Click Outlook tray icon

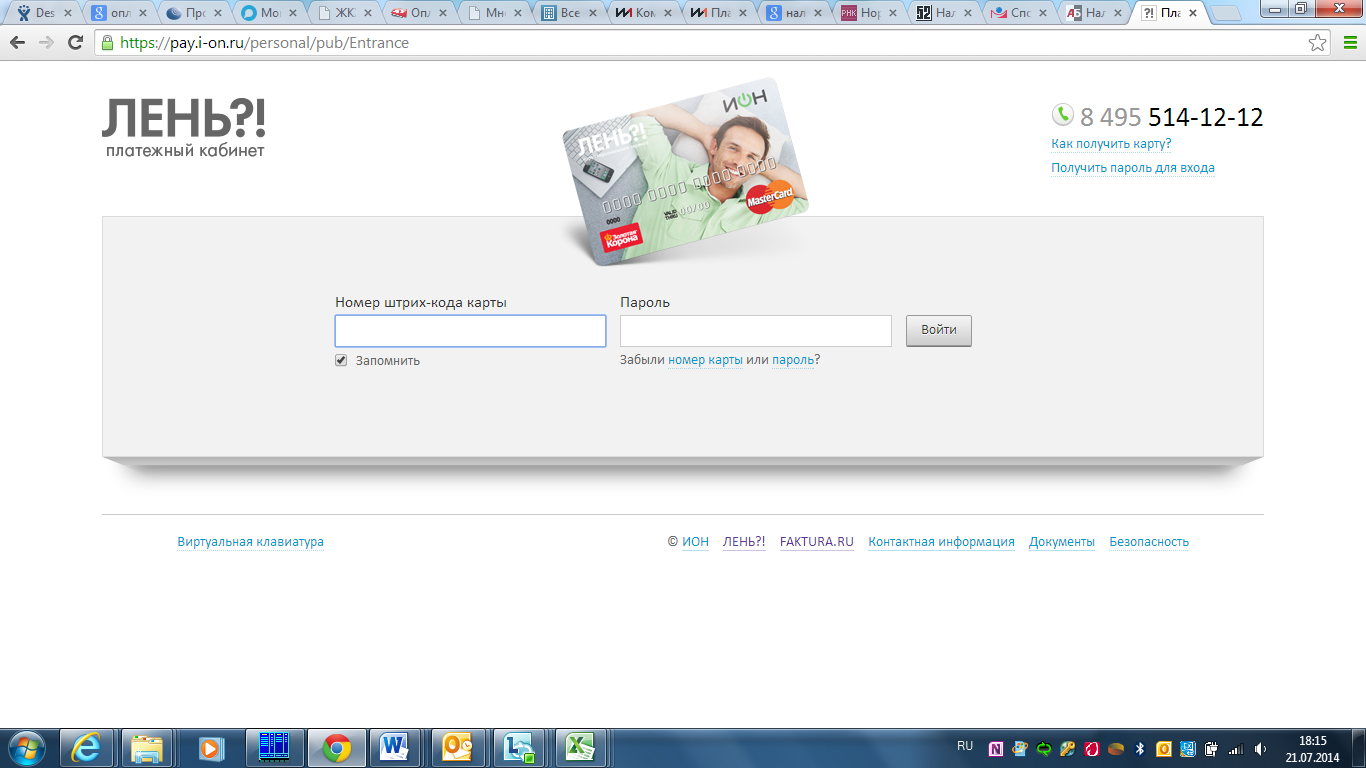(1163, 748)
